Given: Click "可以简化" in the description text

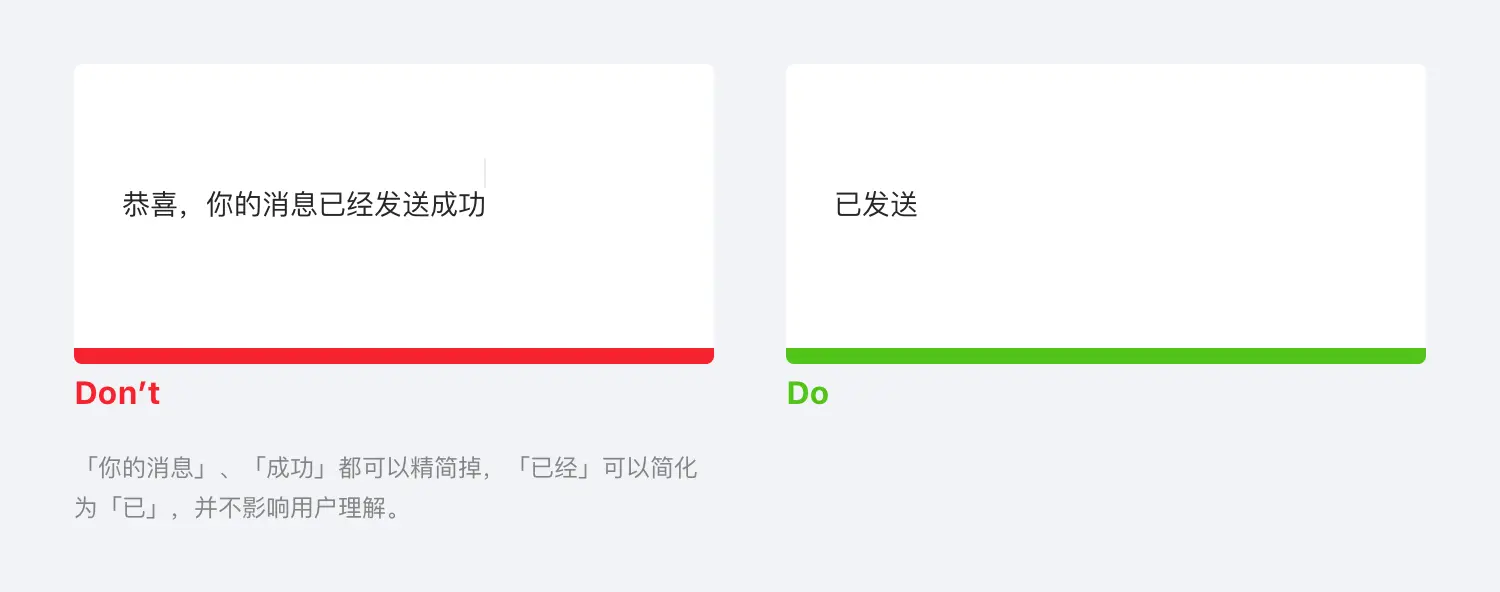Looking at the screenshot, I should (x=650, y=468).
